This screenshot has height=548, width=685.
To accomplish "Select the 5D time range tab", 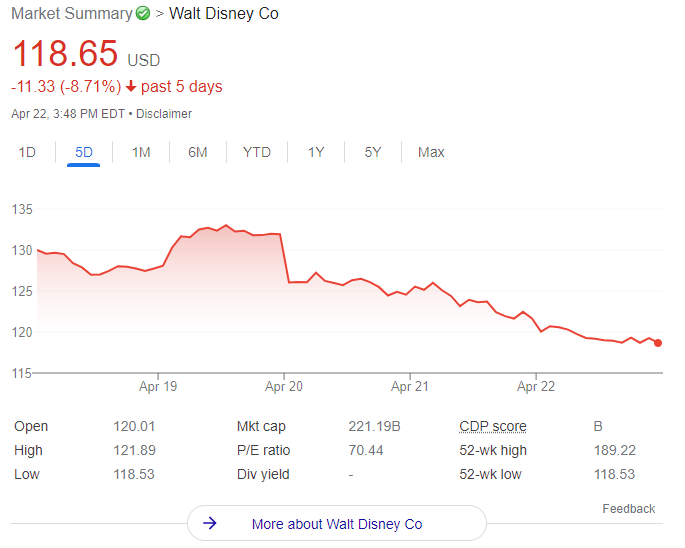I will 84,152.
